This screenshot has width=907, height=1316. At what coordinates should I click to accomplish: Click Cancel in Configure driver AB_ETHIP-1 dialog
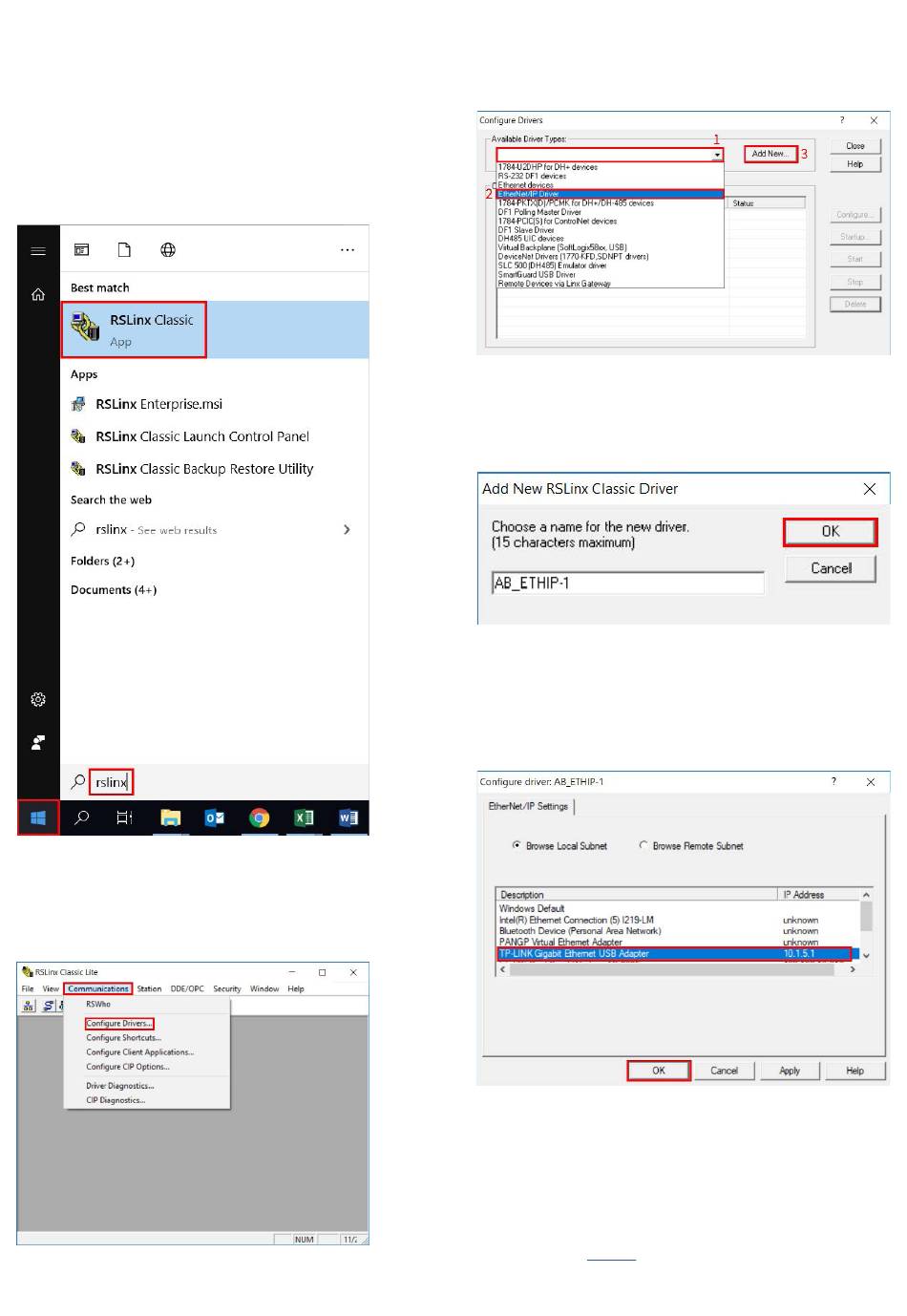pos(724,1071)
